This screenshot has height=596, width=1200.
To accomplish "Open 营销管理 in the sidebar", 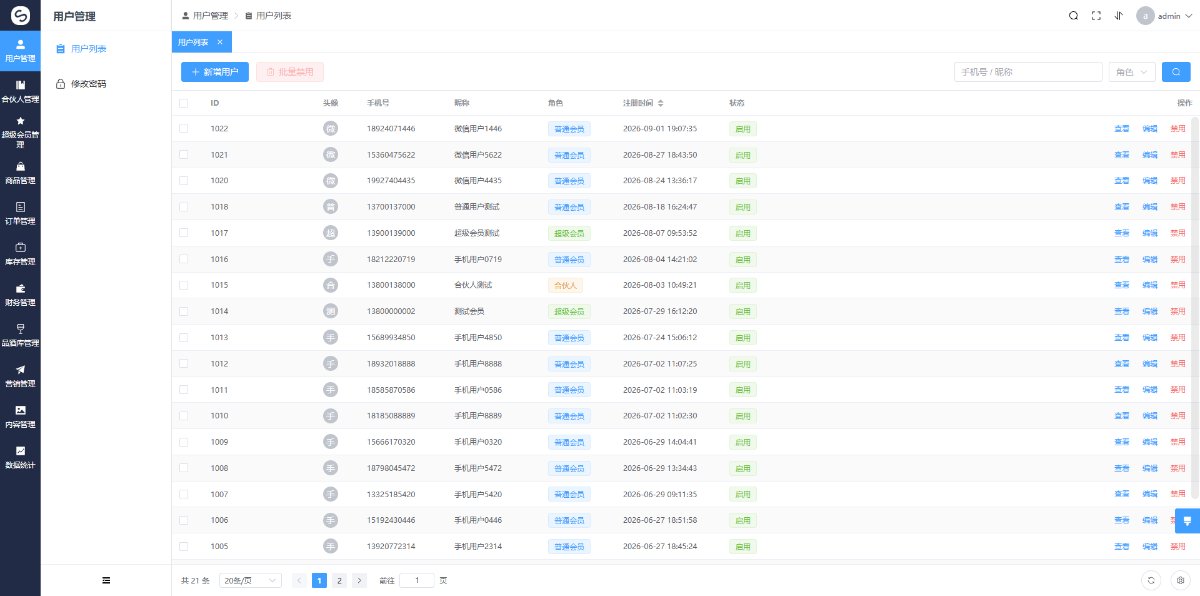I will [20, 375].
